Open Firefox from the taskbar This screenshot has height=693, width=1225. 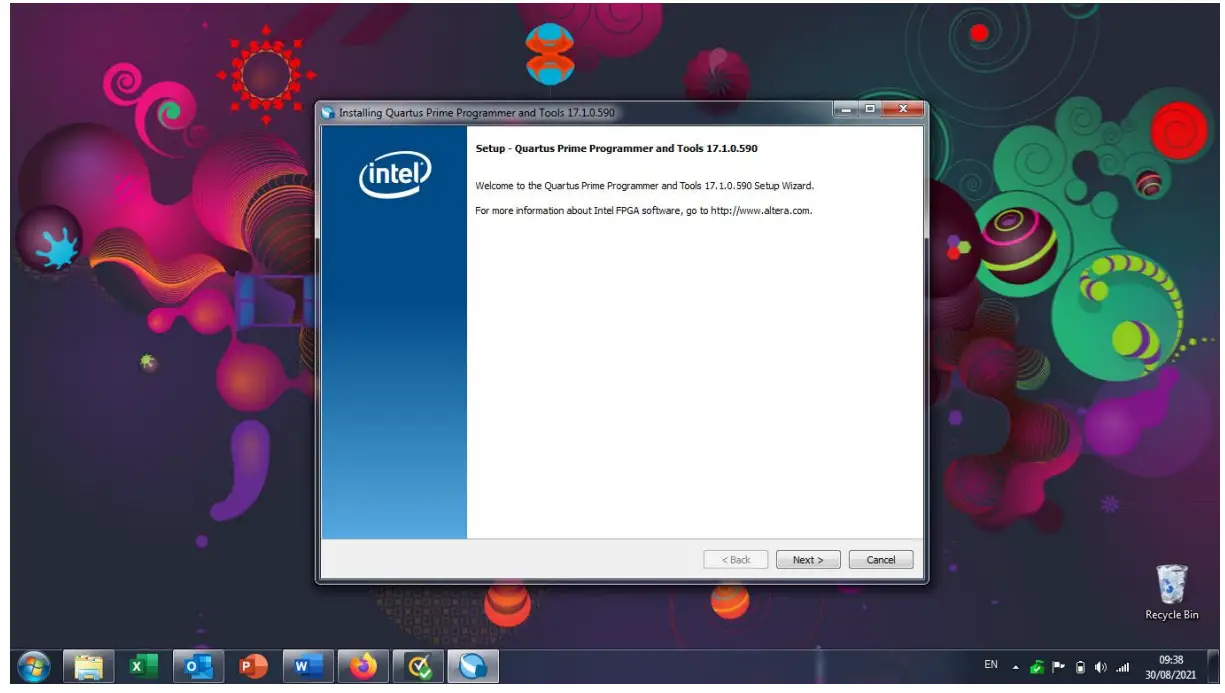pos(362,666)
